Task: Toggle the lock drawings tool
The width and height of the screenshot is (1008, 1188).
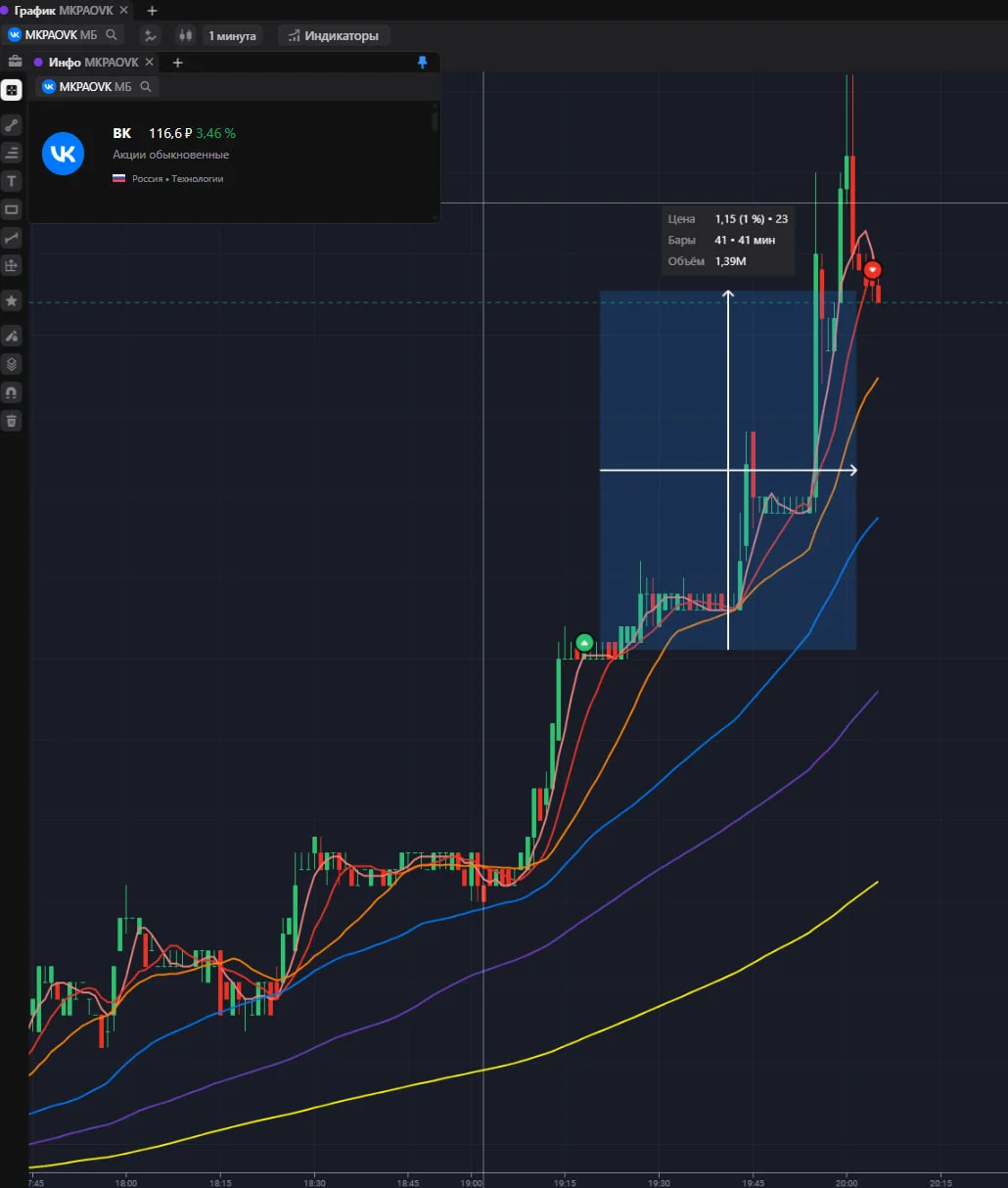Action: [12, 336]
